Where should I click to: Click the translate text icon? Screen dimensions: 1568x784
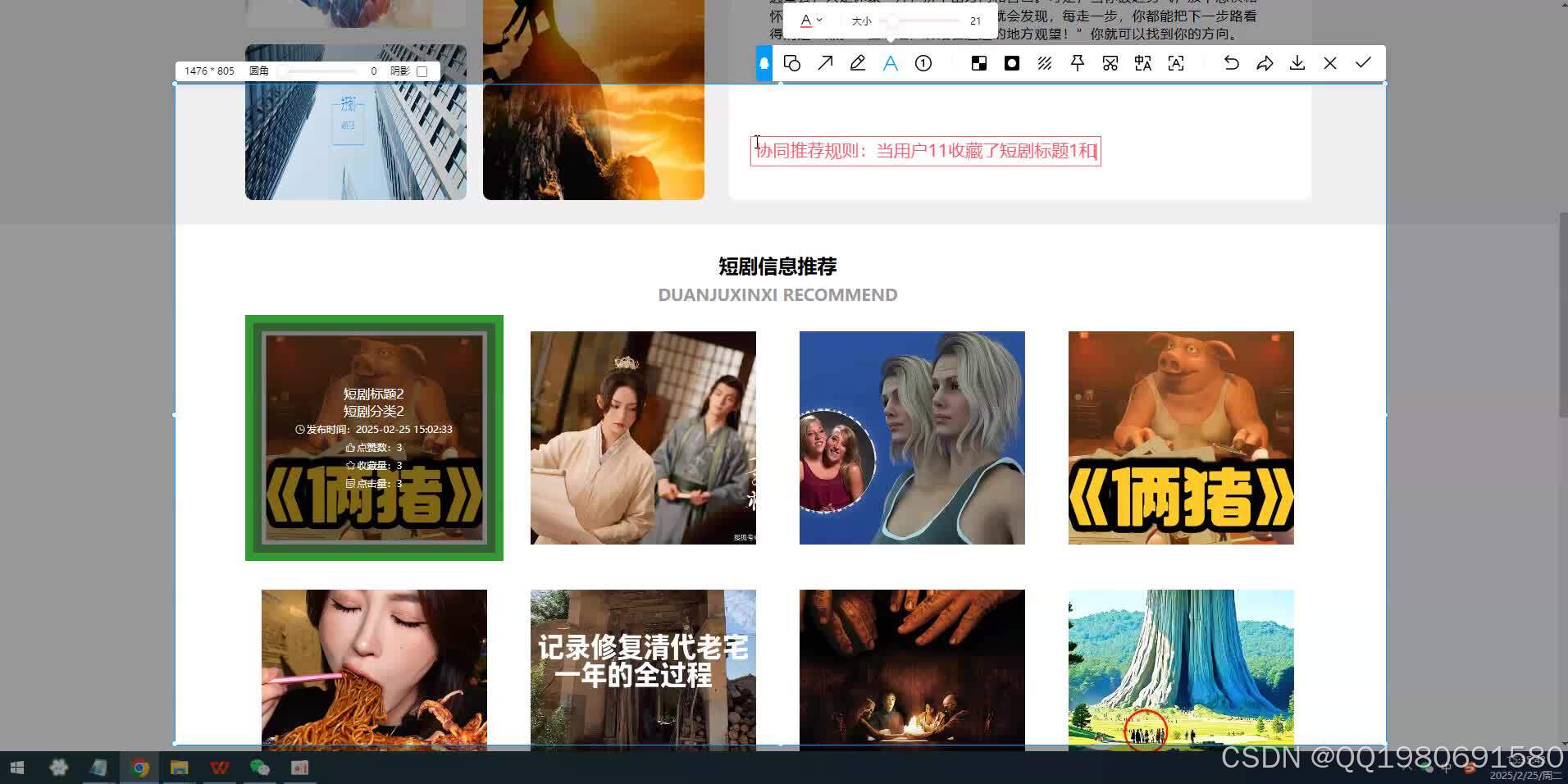click(x=1143, y=63)
